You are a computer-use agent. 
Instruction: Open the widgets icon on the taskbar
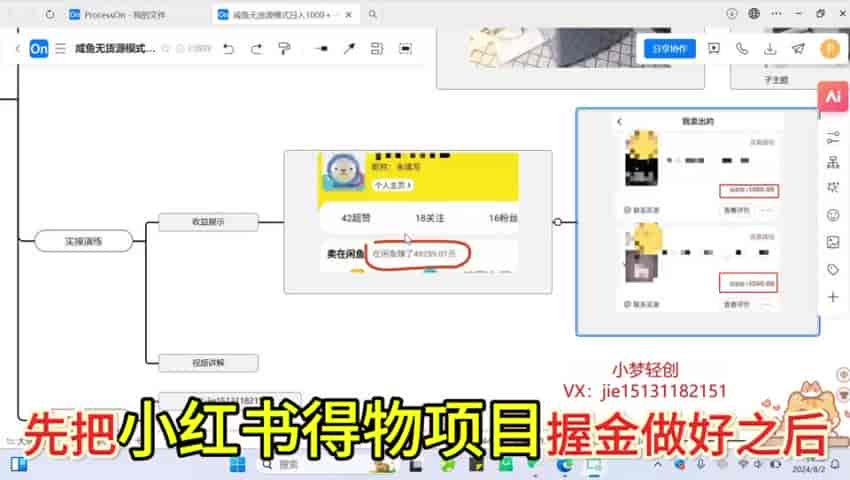tap(18, 465)
